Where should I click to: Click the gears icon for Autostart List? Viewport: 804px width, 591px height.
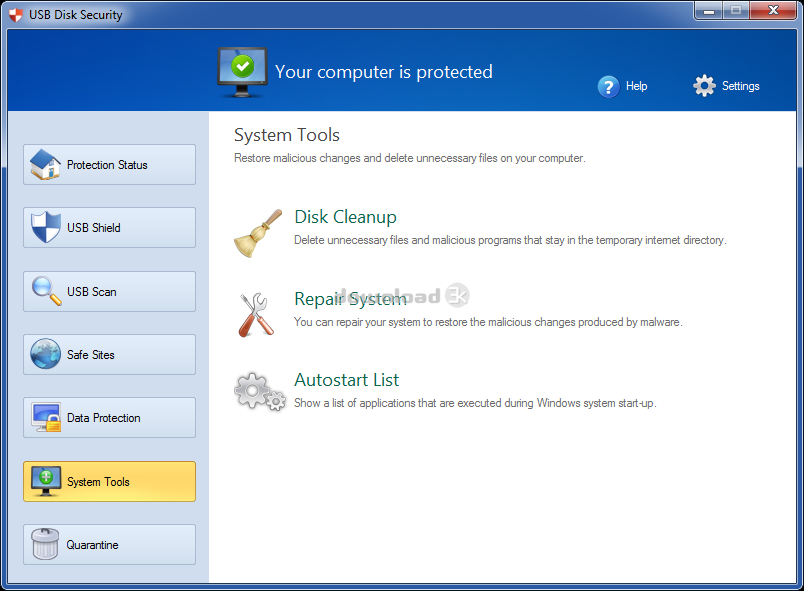260,392
